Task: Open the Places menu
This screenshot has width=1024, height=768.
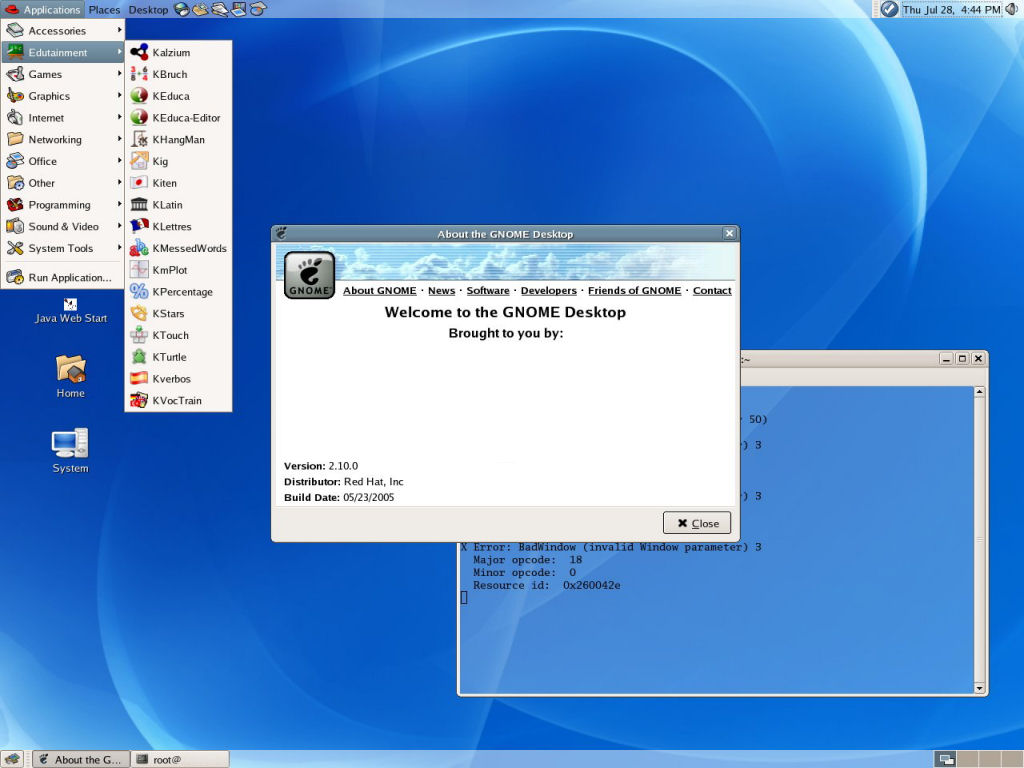Action: [104, 9]
